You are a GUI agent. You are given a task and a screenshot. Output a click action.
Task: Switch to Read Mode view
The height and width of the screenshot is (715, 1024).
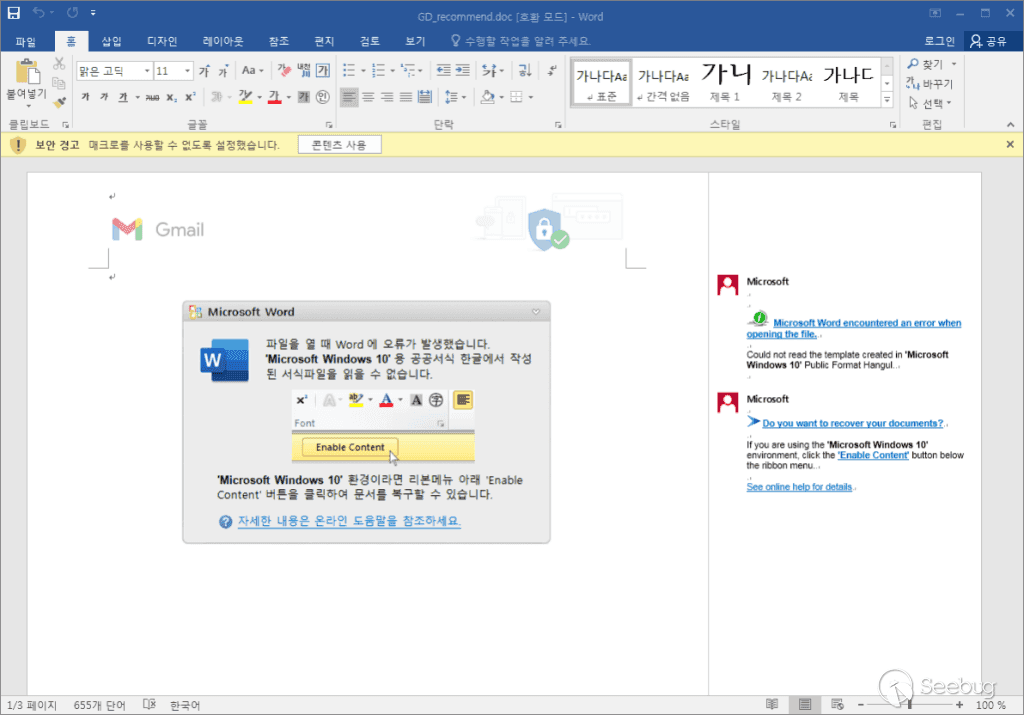tap(771, 705)
